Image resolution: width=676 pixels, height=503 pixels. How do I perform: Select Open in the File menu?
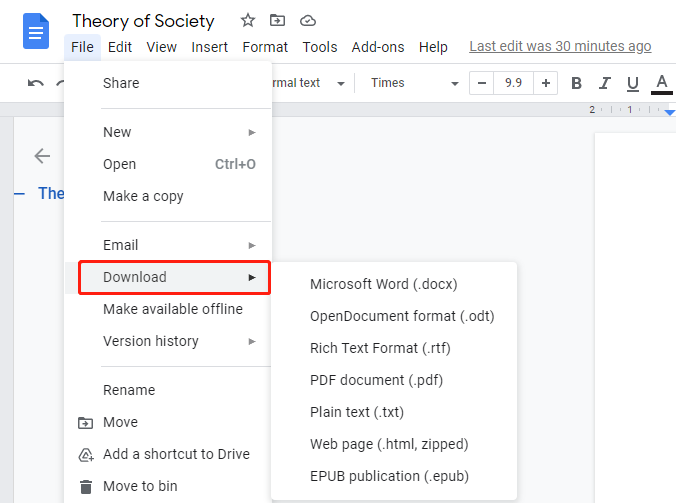[168, 164]
